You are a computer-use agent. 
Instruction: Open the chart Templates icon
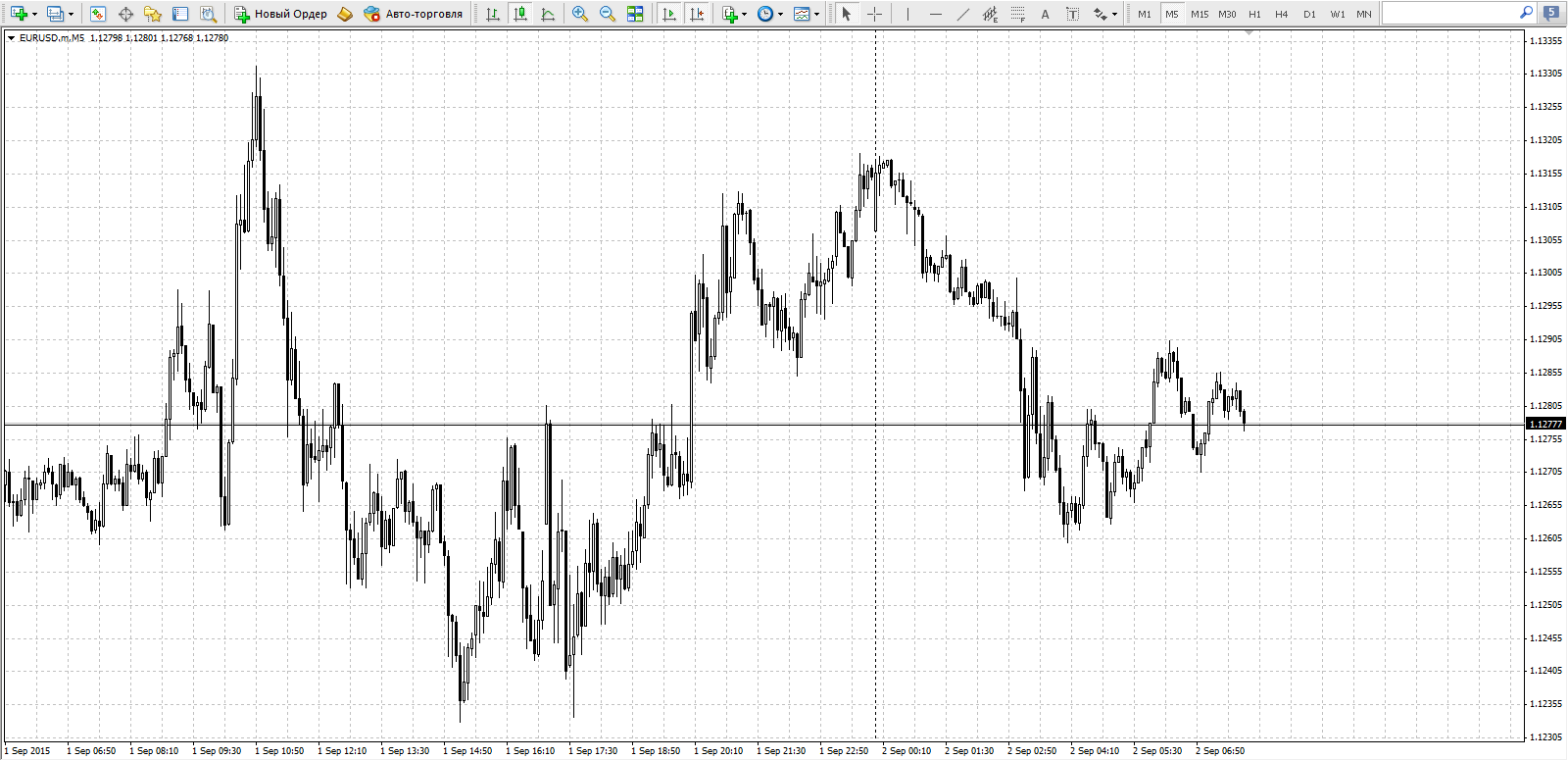pos(802,14)
